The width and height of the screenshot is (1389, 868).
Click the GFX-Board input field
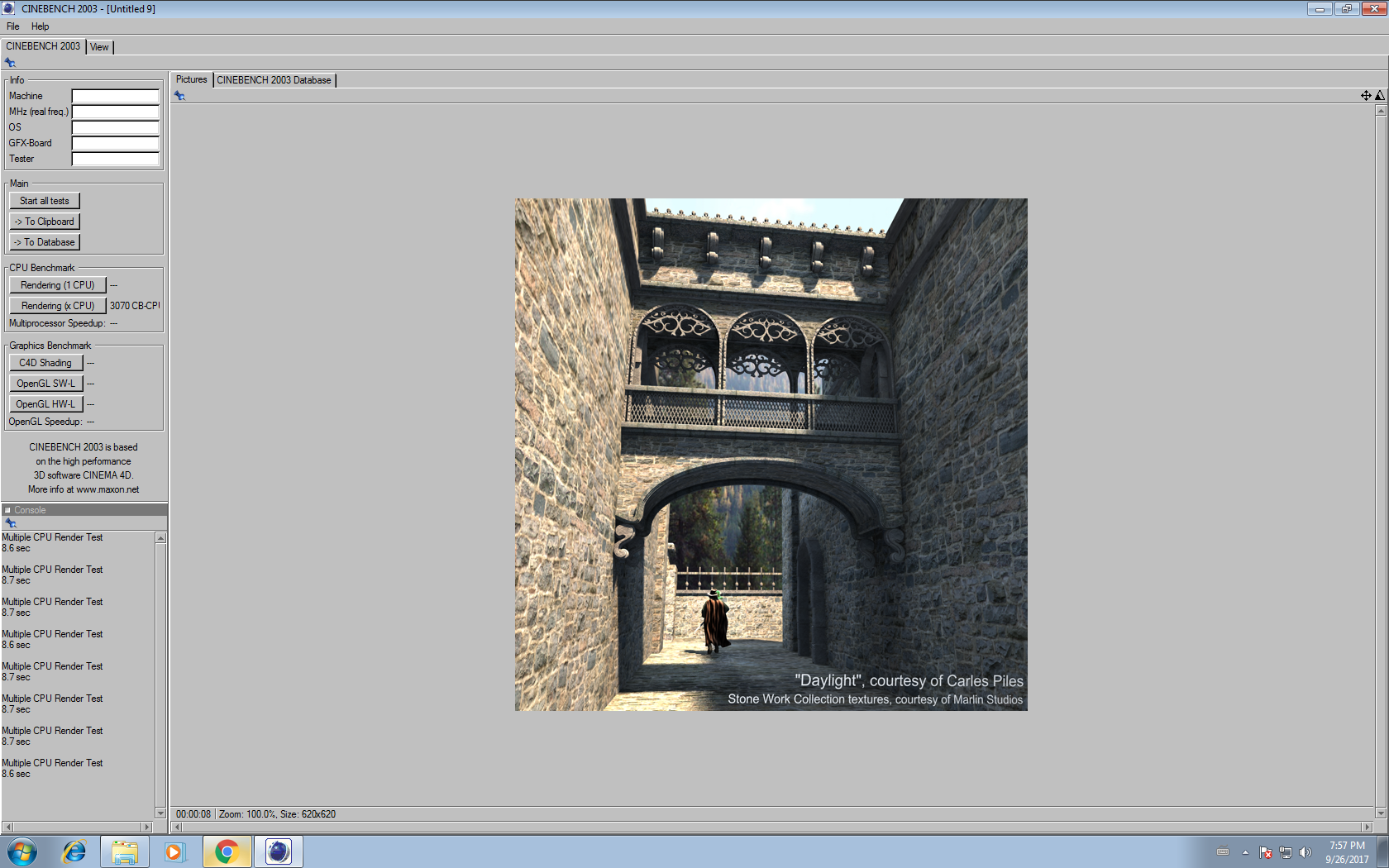116,143
